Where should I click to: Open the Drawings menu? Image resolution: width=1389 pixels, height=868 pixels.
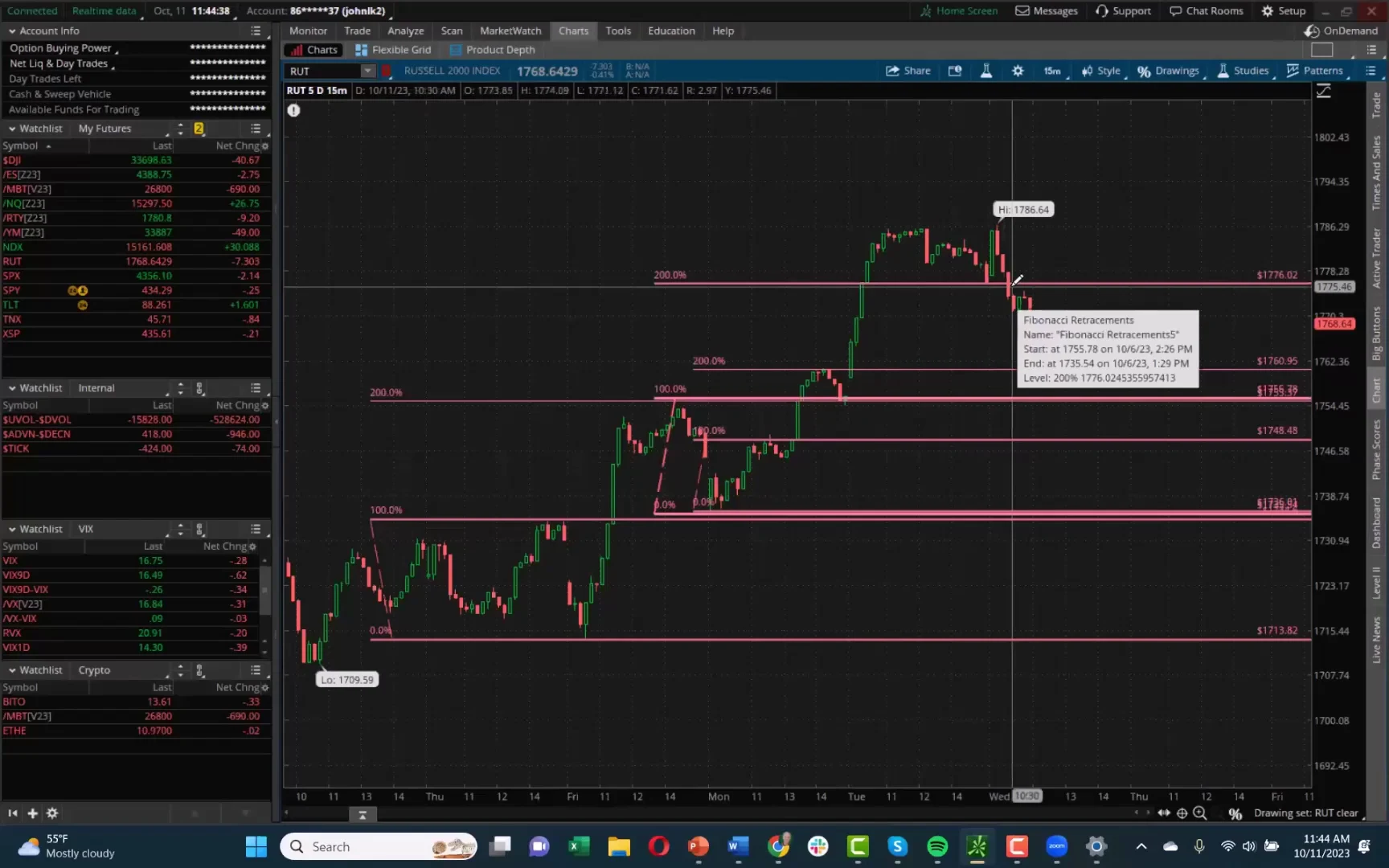(1169, 71)
